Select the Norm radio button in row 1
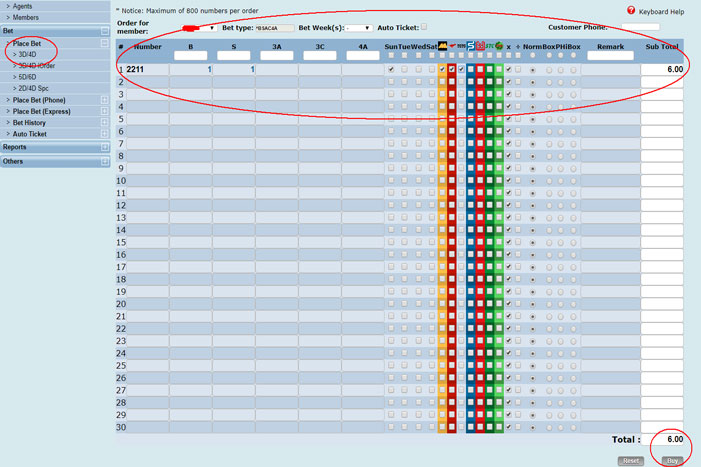The image size is (701, 467). pyautogui.click(x=532, y=70)
